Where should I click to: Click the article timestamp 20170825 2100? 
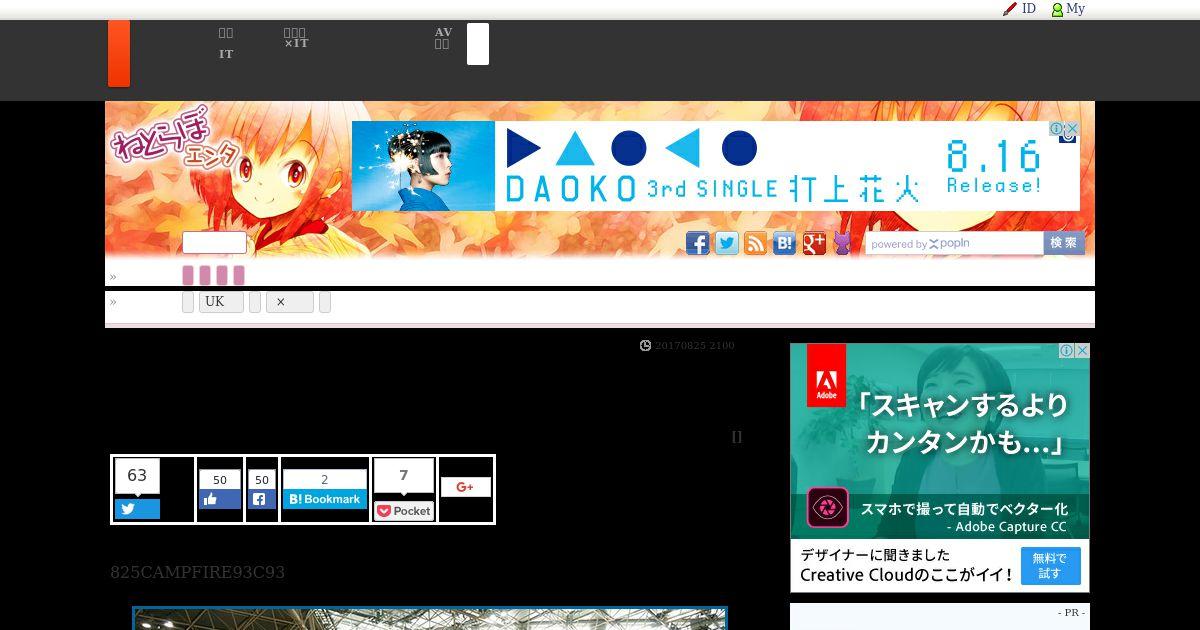[695, 345]
